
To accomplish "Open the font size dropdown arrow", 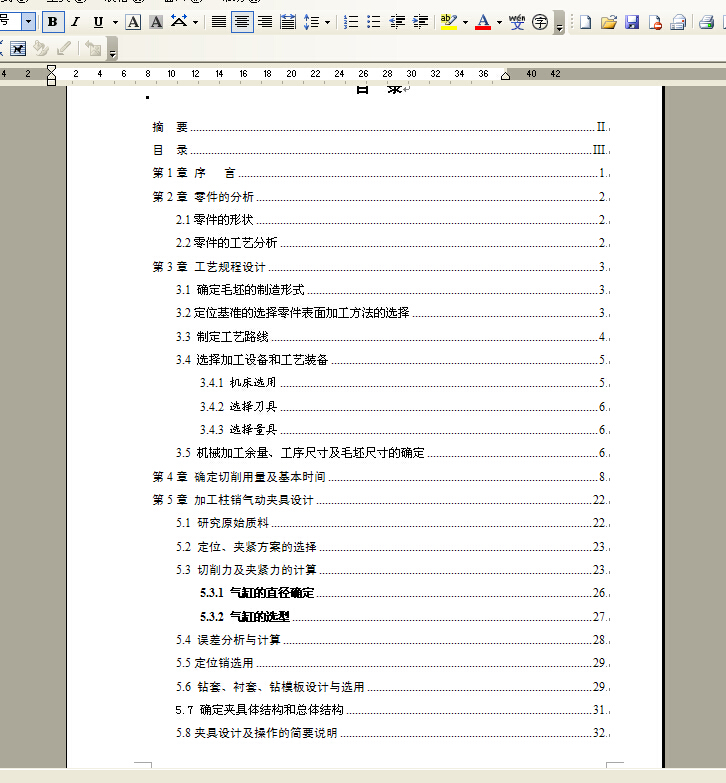I will tap(28, 21).
